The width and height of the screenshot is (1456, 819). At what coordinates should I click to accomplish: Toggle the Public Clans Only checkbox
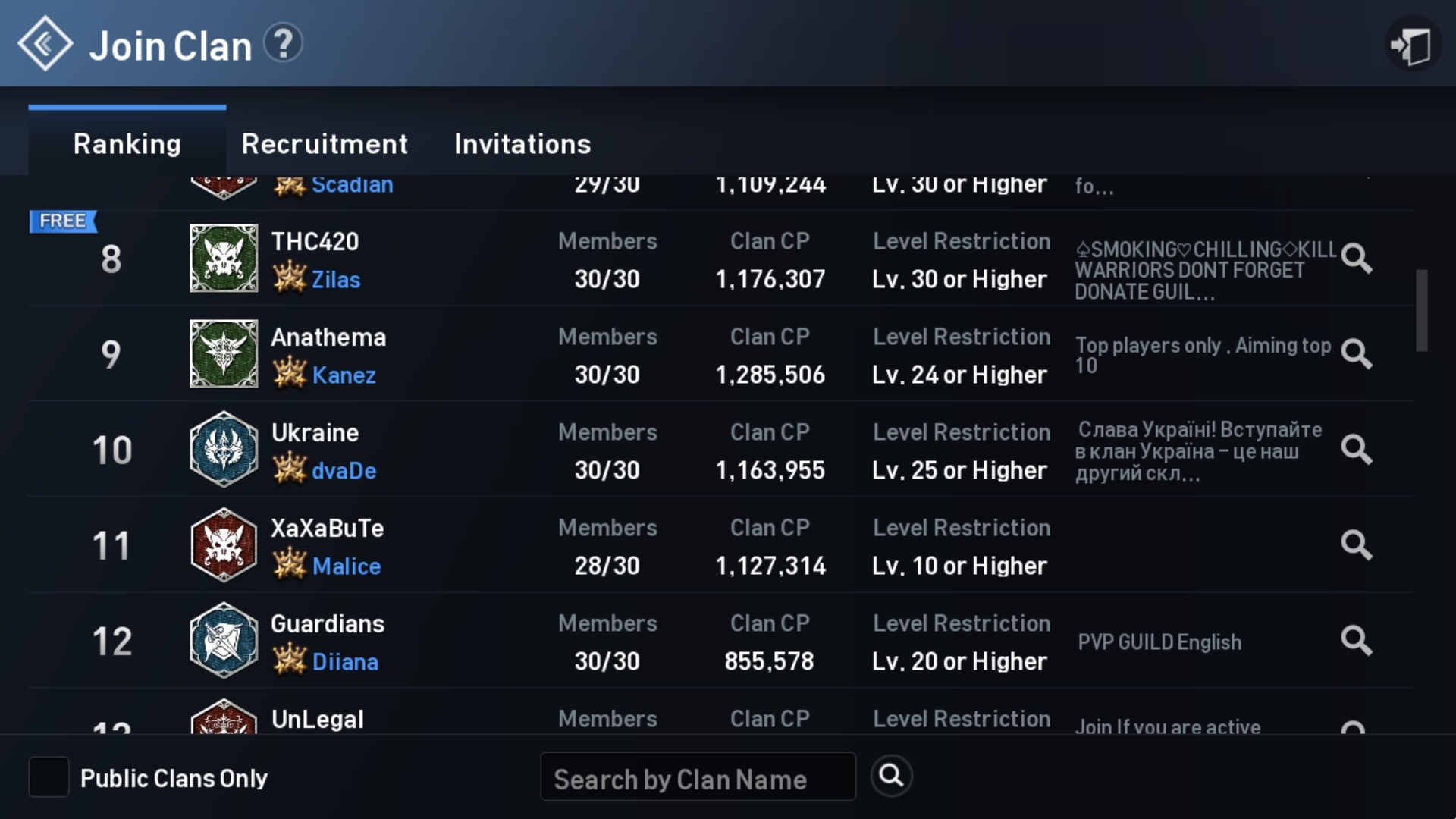click(x=47, y=777)
